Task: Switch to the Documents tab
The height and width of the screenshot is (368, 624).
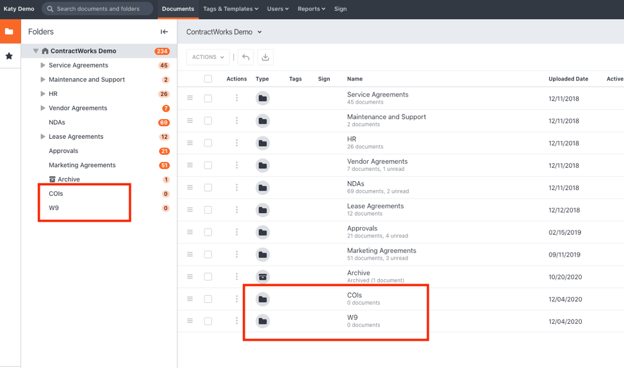Action: tap(178, 9)
